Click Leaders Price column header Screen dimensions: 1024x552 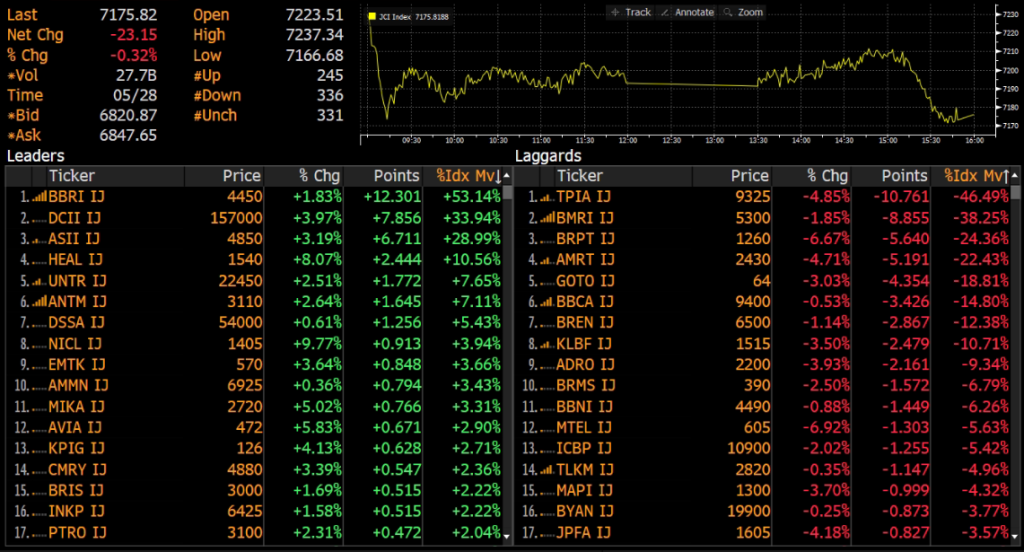pos(242,176)
